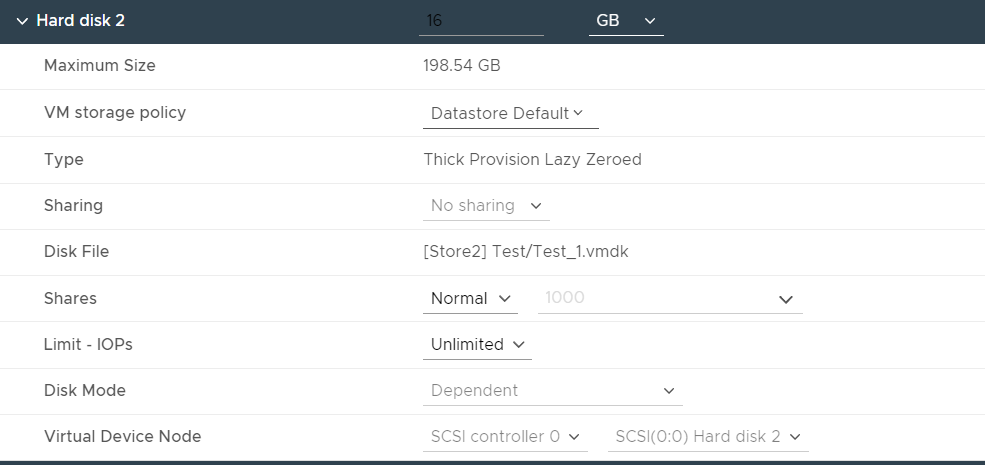Open the SCSI controller 0 dropdown
985x465 pixels.
tap(503, 437)
